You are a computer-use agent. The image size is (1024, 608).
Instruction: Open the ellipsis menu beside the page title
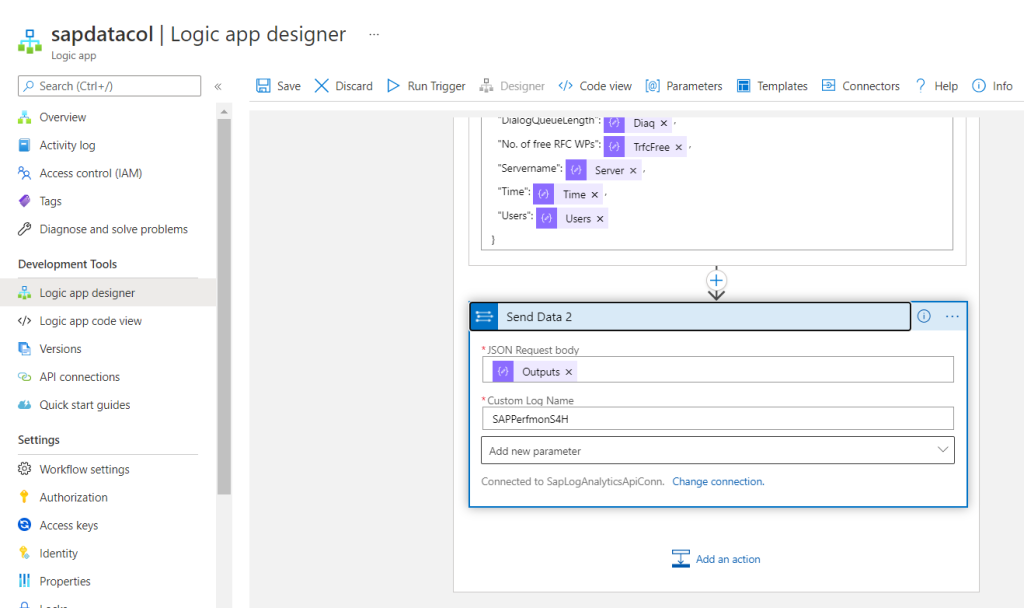[374, 34]
